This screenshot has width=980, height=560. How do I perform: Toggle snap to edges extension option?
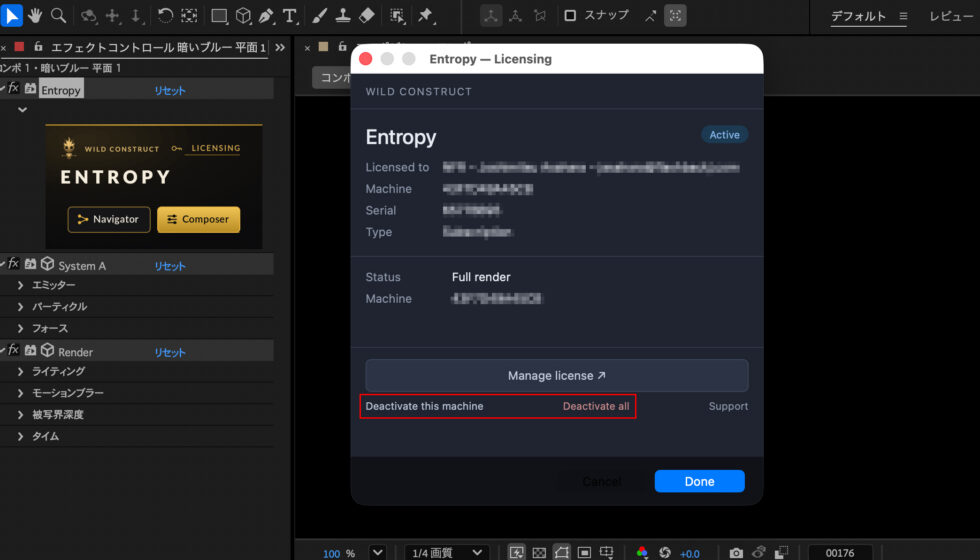pyautogui.click(x=651, y=16)
